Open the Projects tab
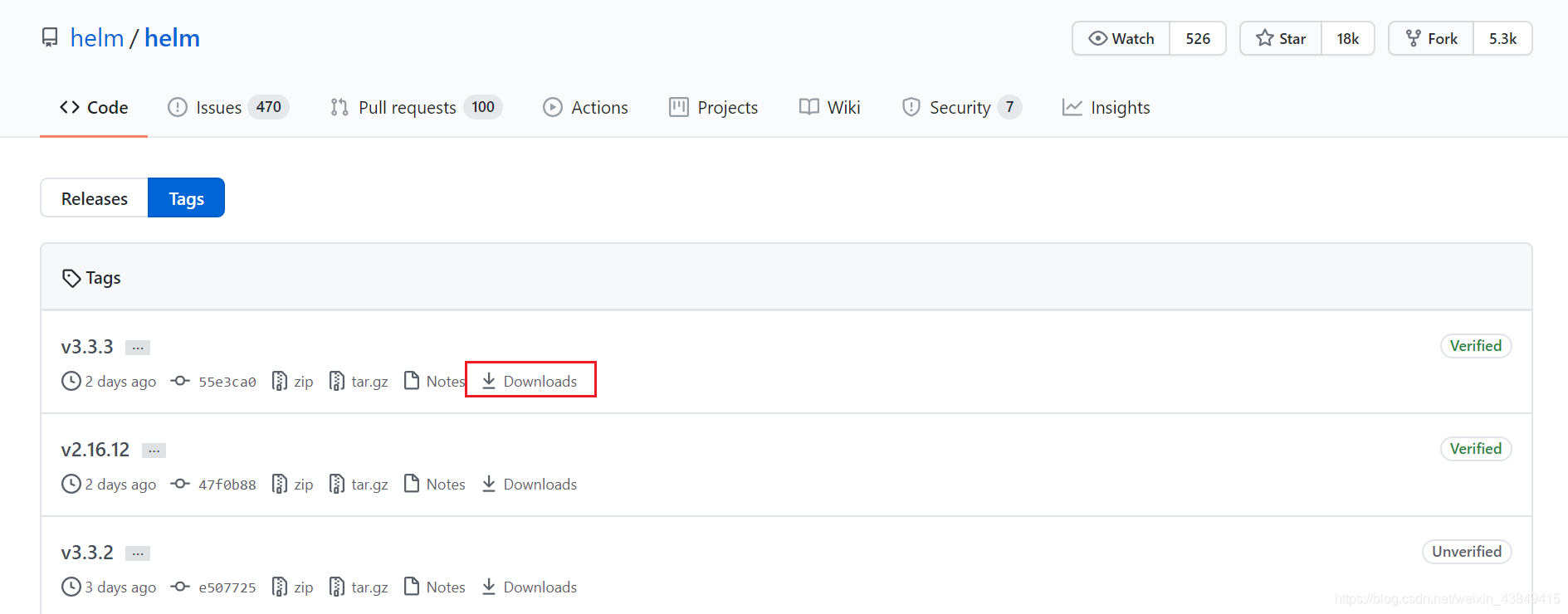Image resolution: width=1568 pixels, height=614 pixels. coord(714,107)
